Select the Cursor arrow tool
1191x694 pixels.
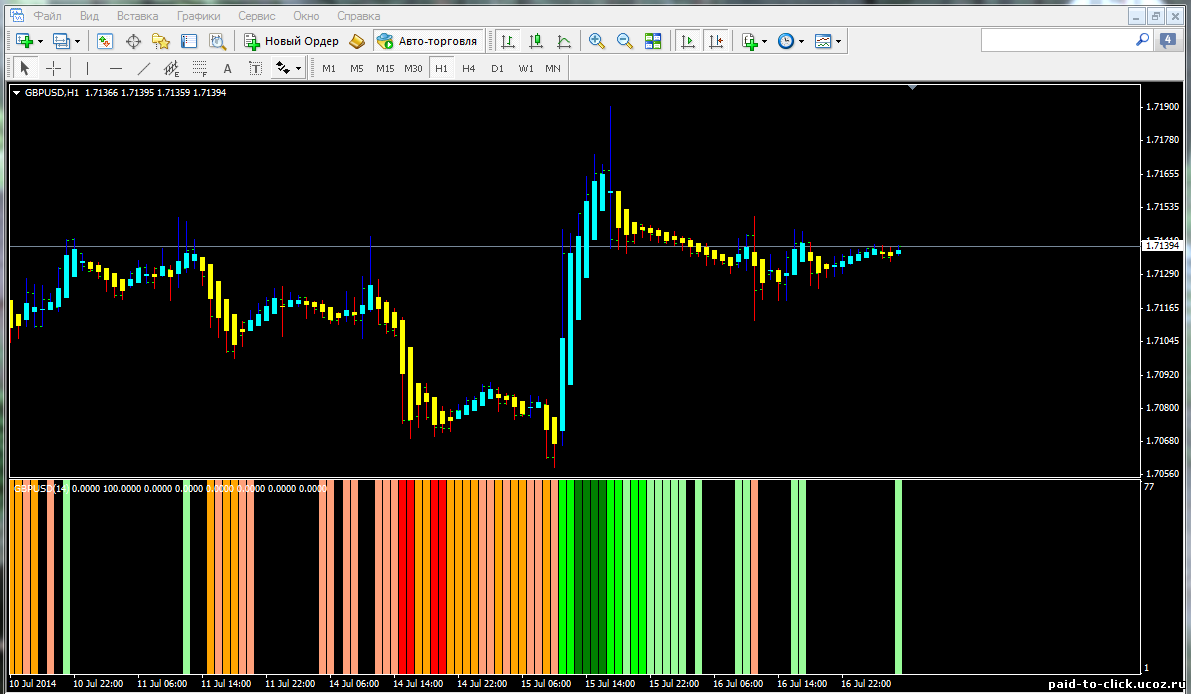pos(24,68)
